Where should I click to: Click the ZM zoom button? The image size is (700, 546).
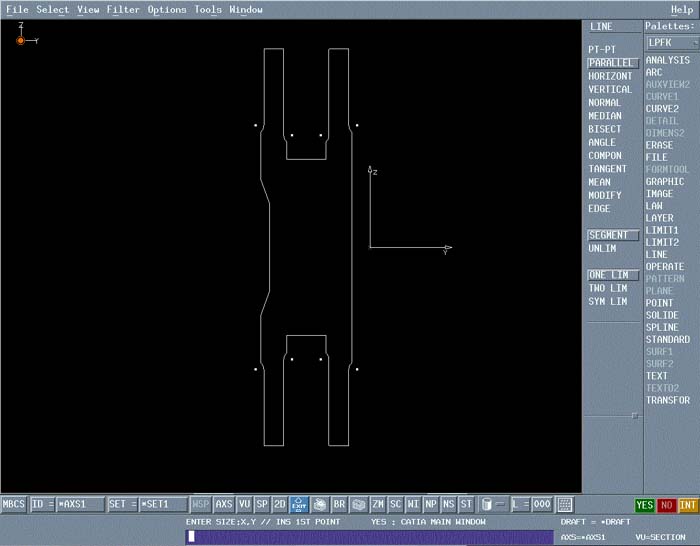[x=378, y=505]
